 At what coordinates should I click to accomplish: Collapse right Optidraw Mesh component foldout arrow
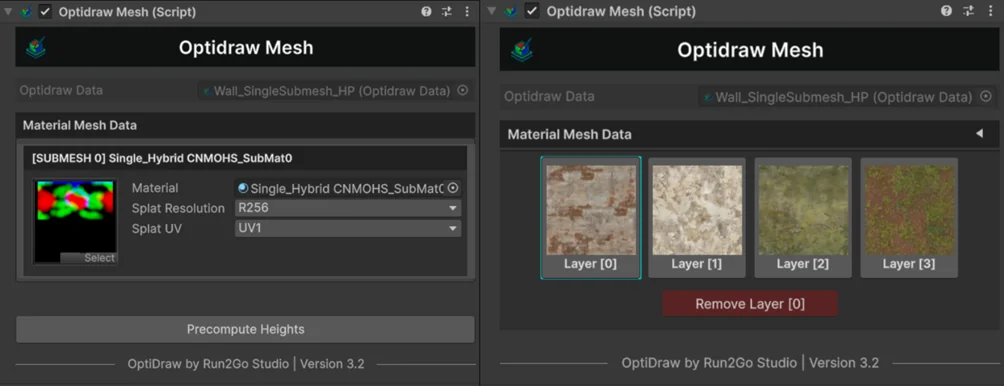[492, 12]
